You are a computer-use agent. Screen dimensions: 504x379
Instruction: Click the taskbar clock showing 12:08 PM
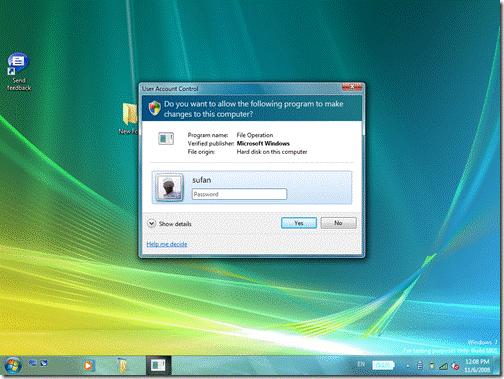pyautogui.click(x=478, y=366)
